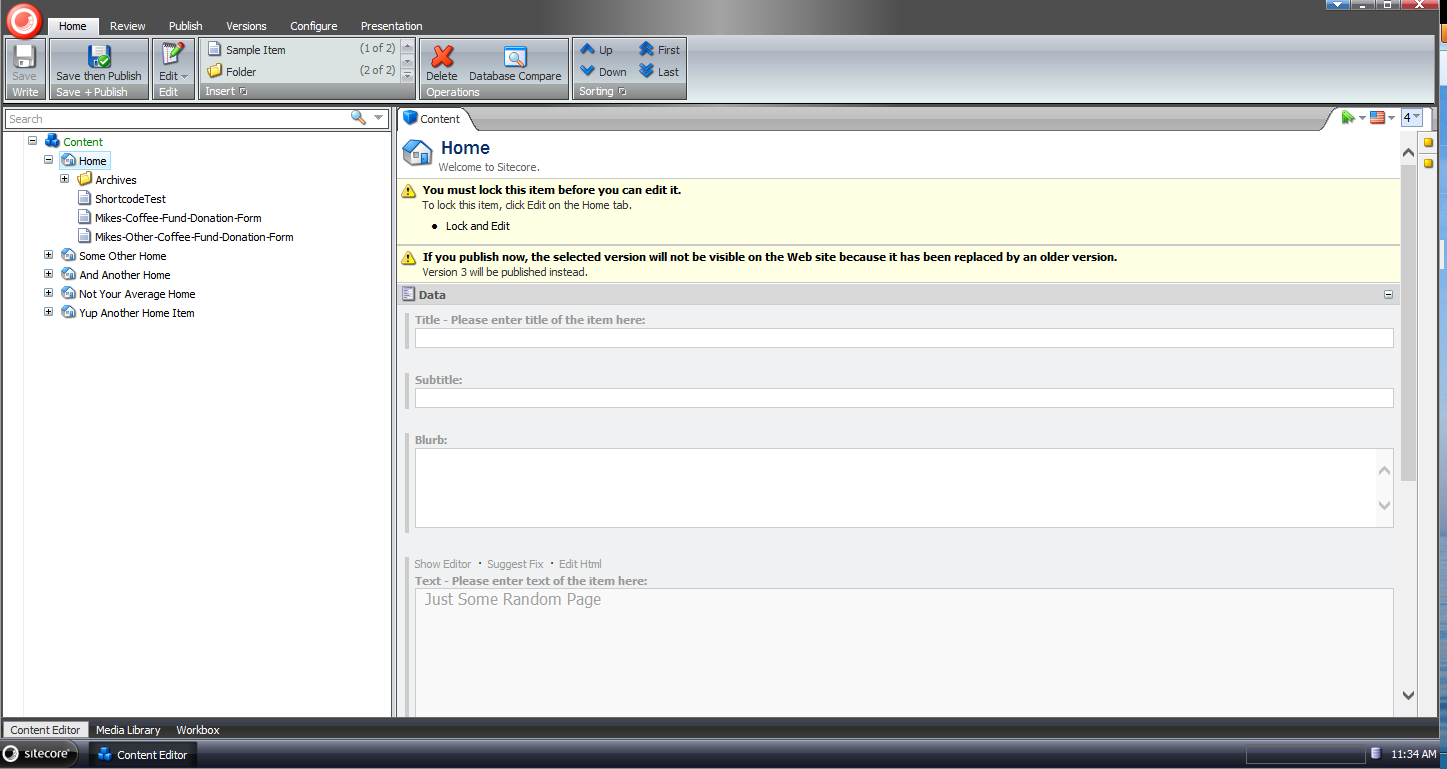Viewport: 1447px width, 769px height.
Task: Click the Save then Publish icon
Action: click(99, 57)
